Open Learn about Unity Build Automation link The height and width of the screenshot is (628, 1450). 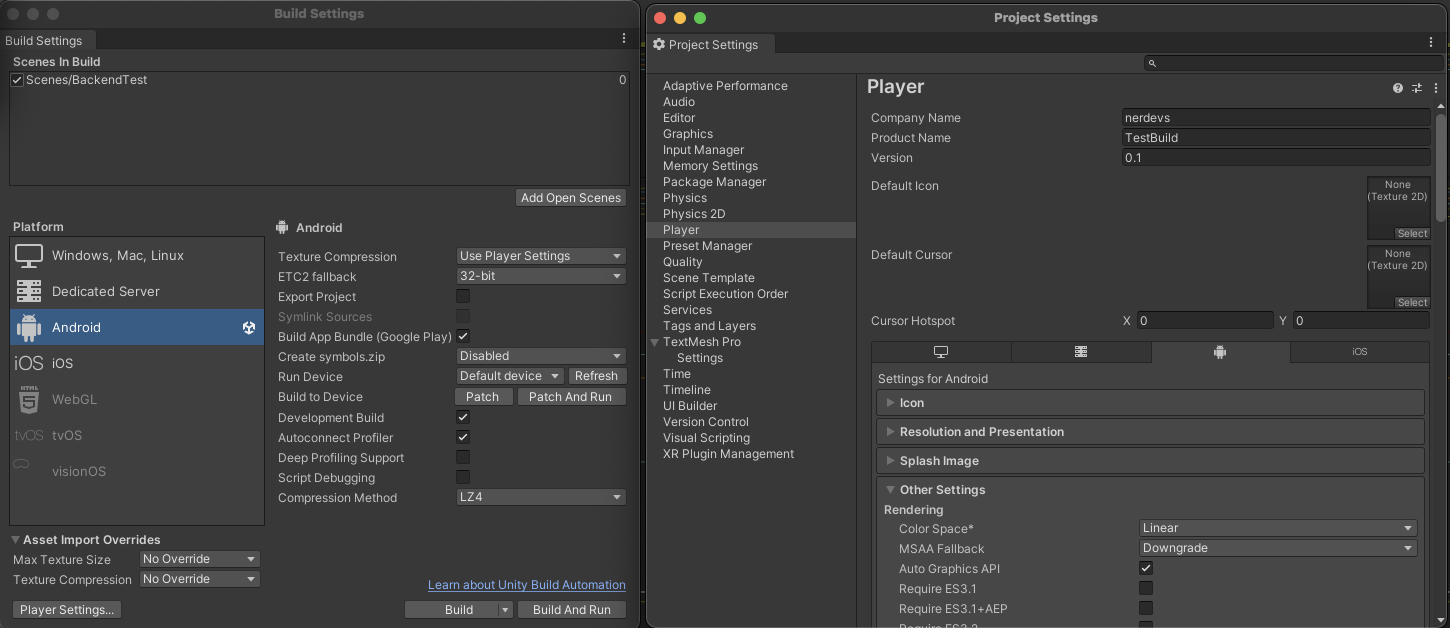click(x=527, y=585)
